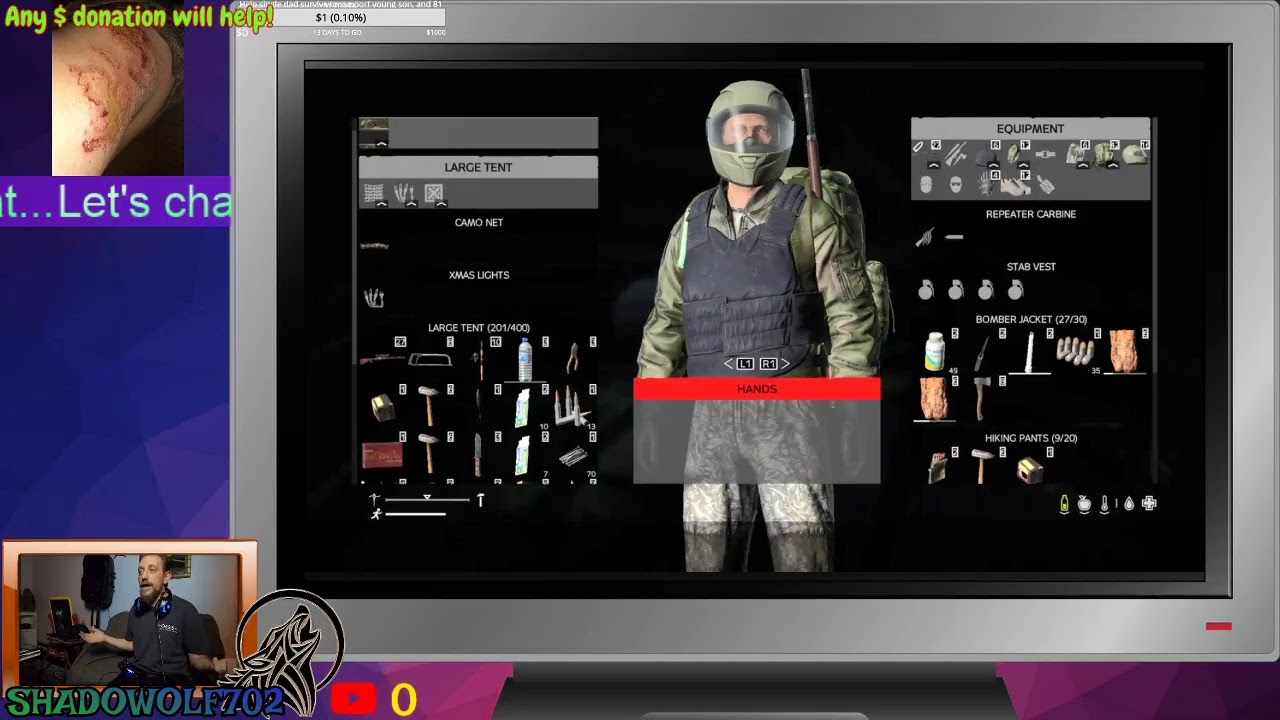
Task: Adjust the stance slider marker
Action: [427, 496]
